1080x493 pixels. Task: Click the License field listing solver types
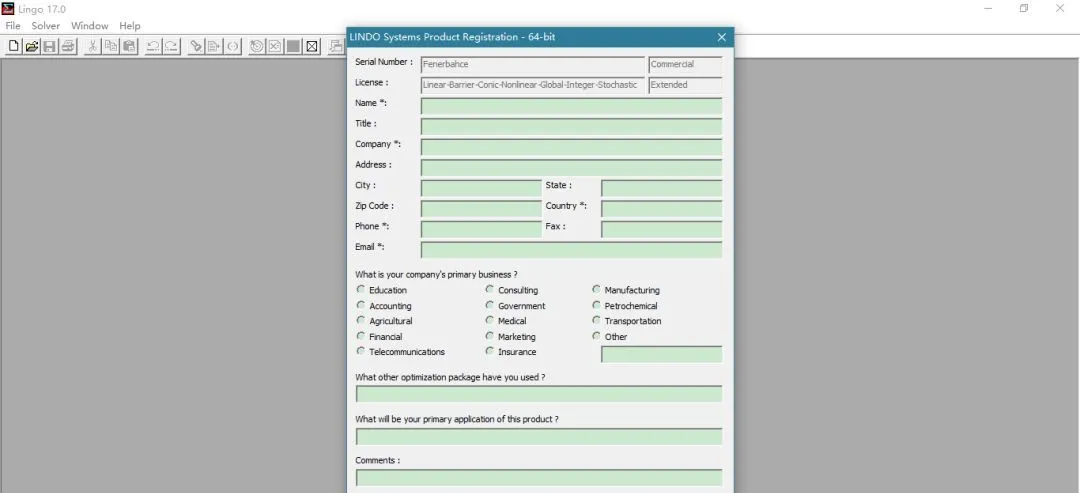(533, 85)
